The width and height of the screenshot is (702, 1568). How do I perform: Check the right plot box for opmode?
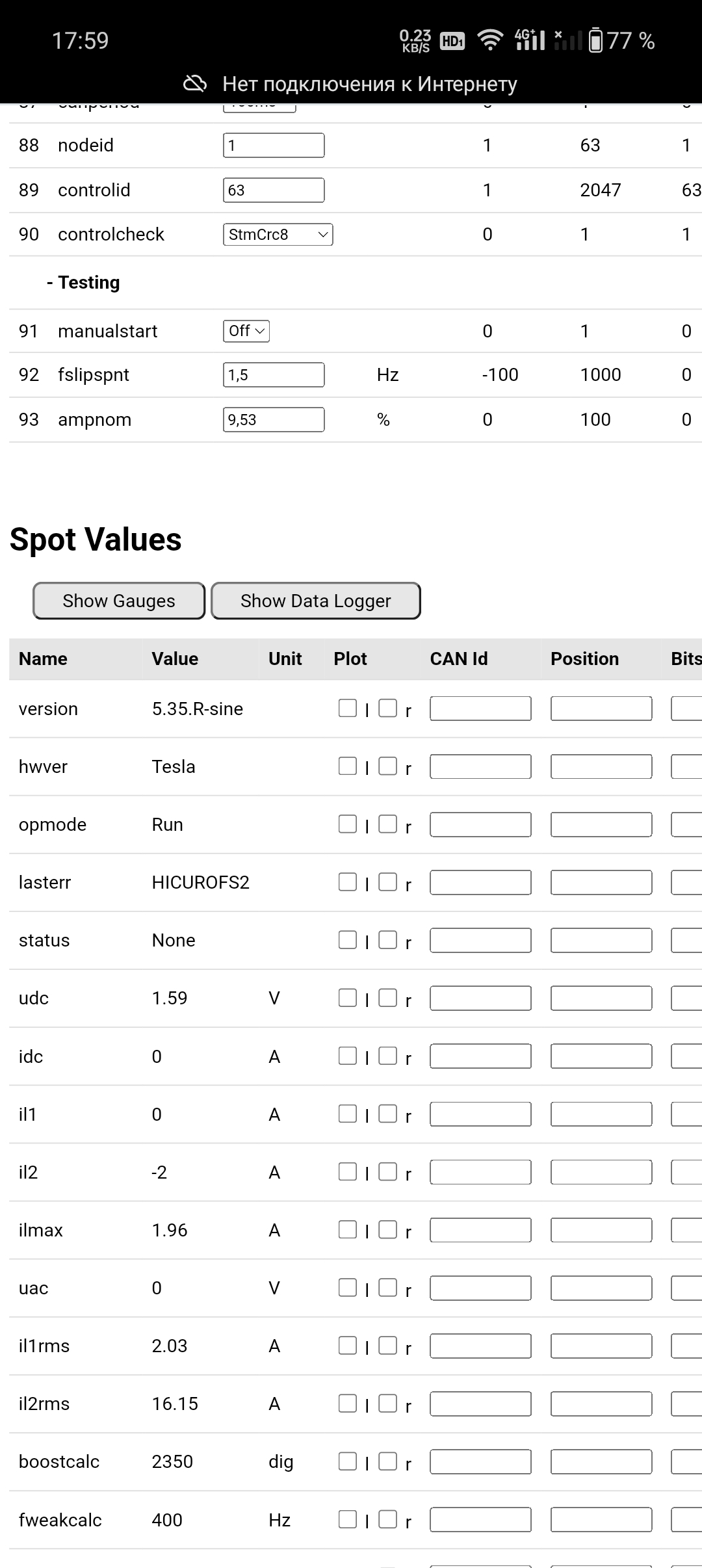pyautogui.click(x=388, y=824)
